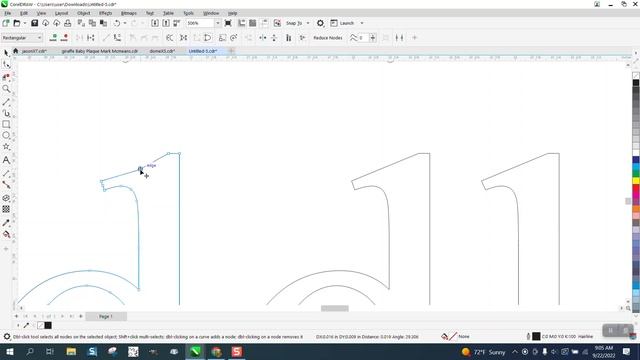Image resolution: width=640 pixels, height=360 pixels.
Task: Open the zoom level dropdown
Action: tap(218, 23)
